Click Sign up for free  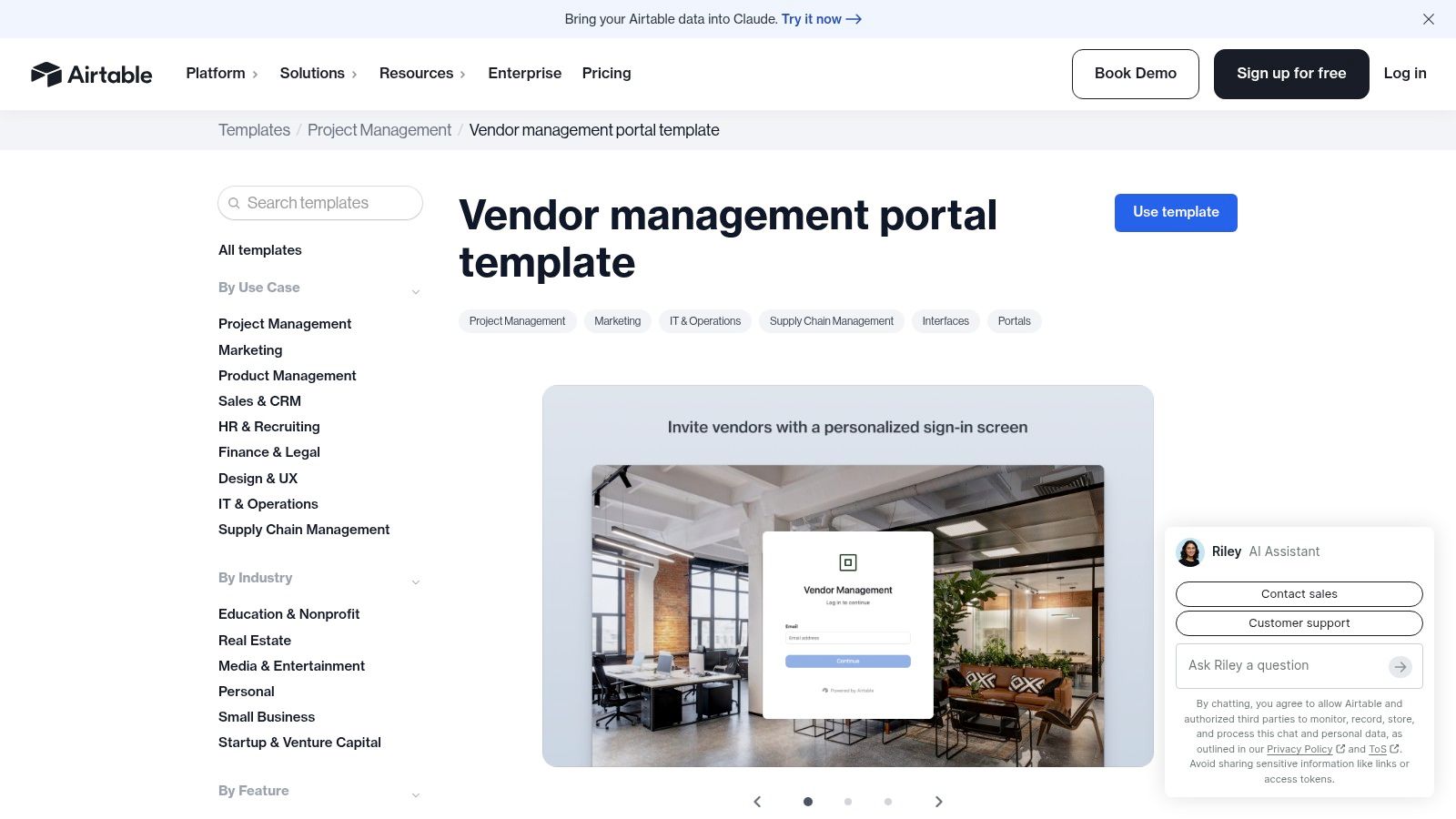(1290, 74)
